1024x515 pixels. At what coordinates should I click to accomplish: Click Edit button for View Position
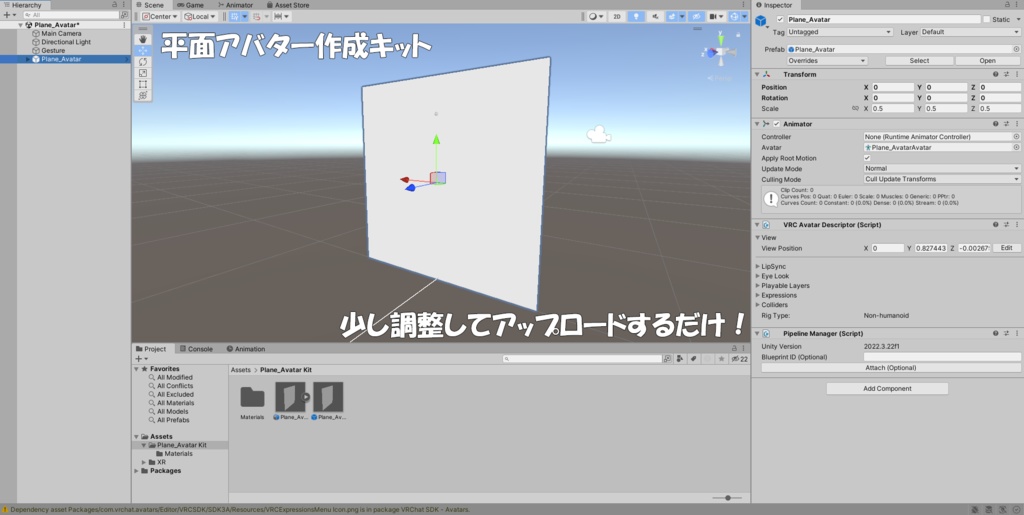pyautogui.click(x=1006, y=248)
